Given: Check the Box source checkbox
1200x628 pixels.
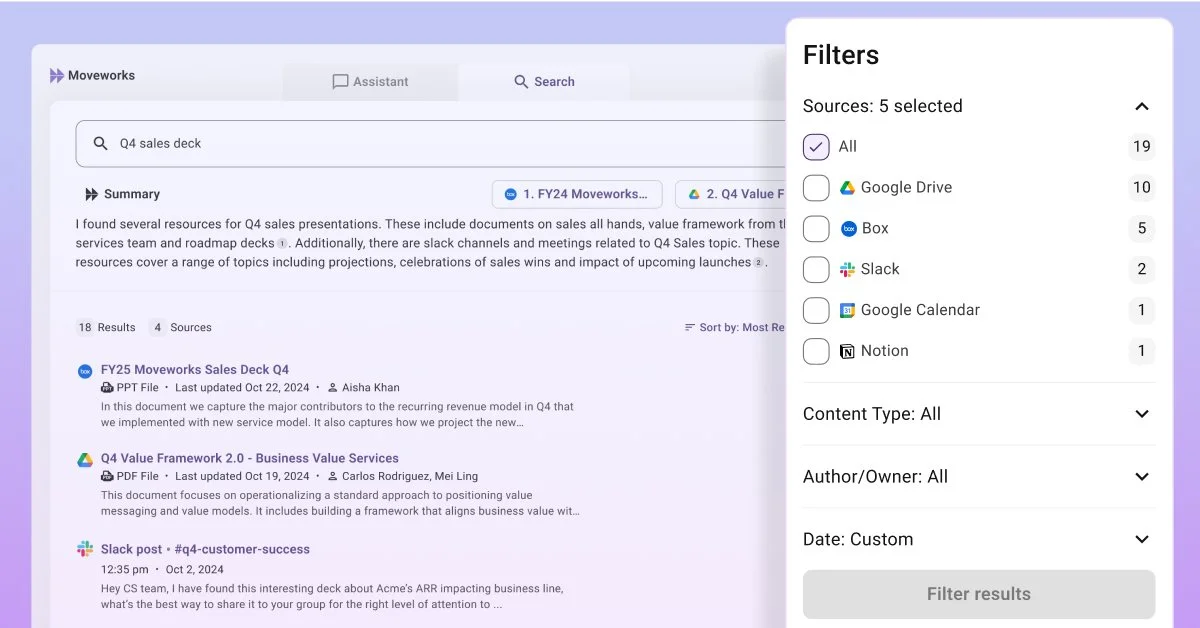Looking at the screenshot, I should tap(816, 229).
